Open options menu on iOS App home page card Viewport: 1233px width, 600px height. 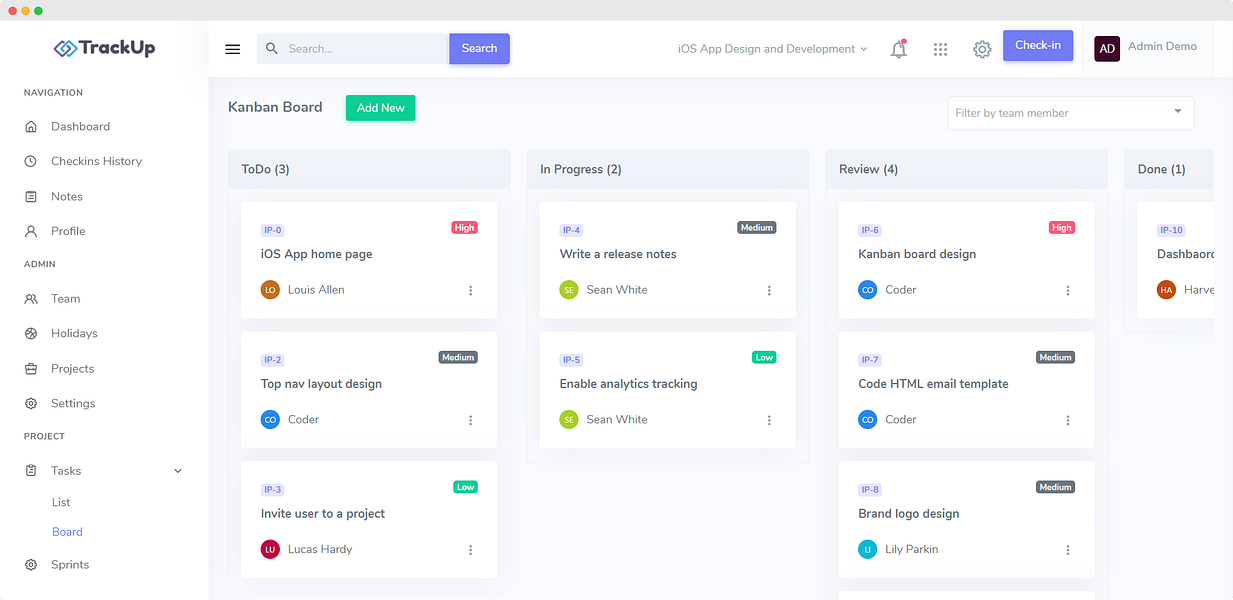click(471, 290)
